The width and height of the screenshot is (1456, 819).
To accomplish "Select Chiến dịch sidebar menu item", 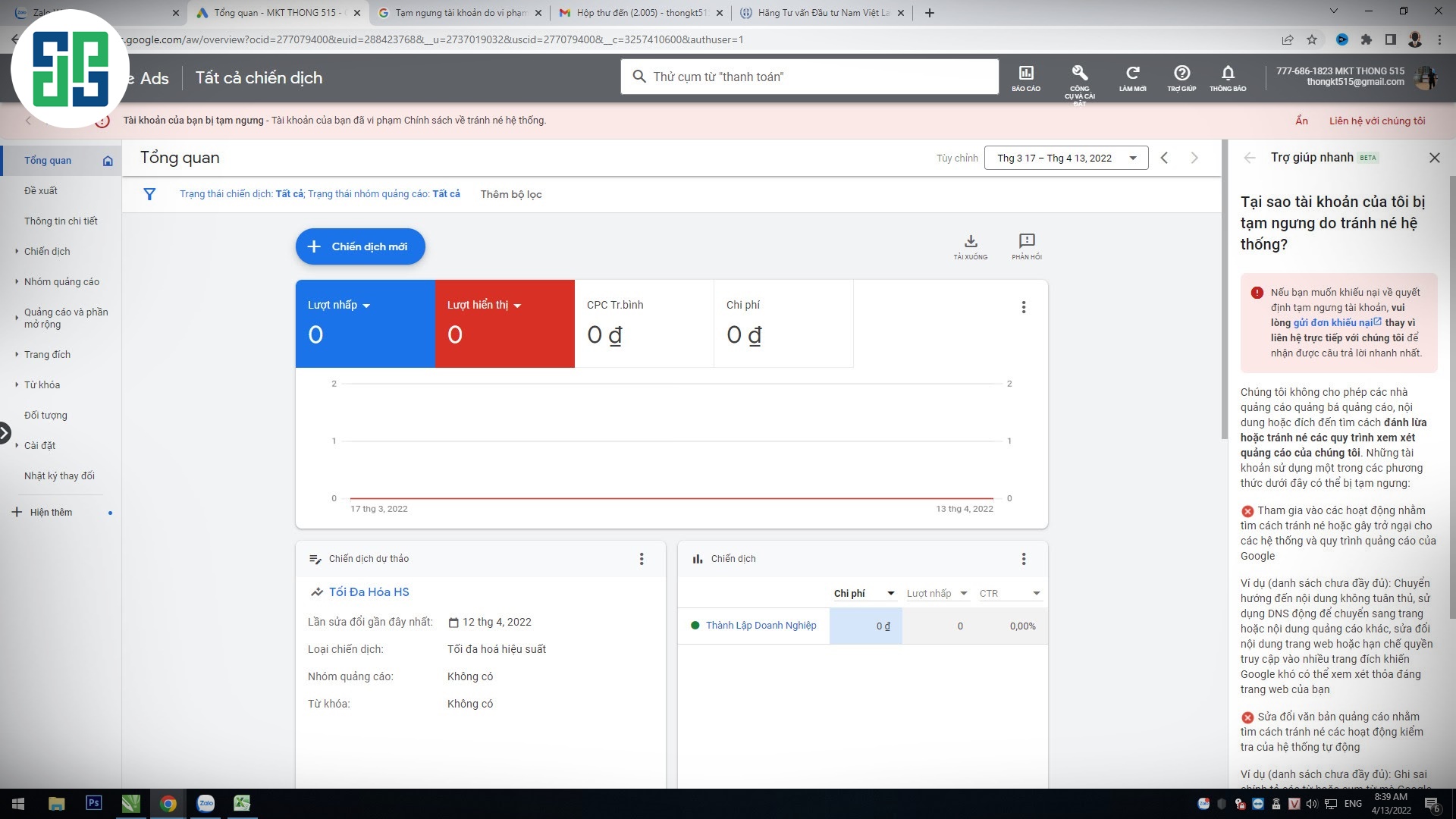I will click(48, 251).
